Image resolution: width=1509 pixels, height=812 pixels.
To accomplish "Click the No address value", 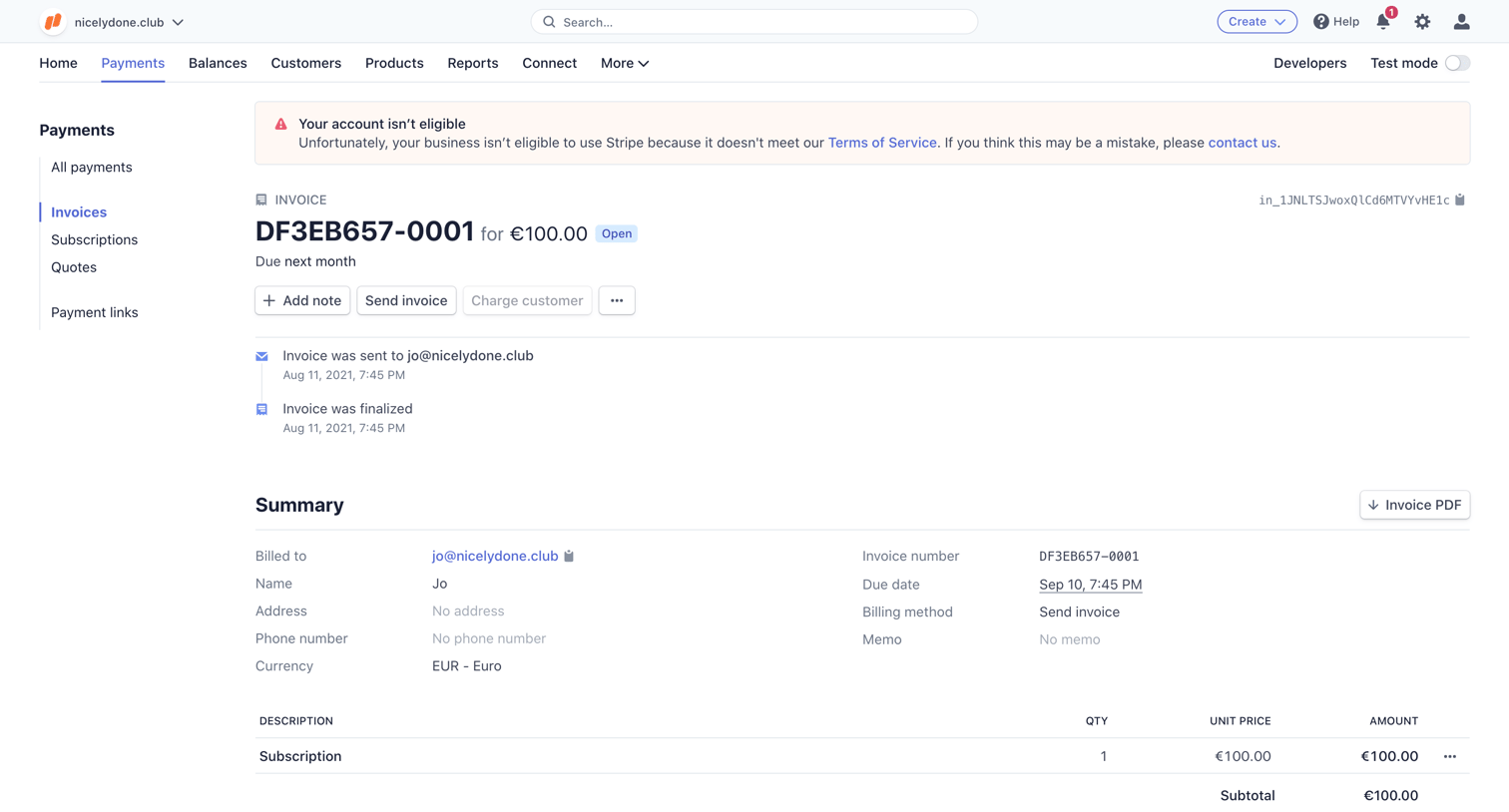I will pos(468,611).
